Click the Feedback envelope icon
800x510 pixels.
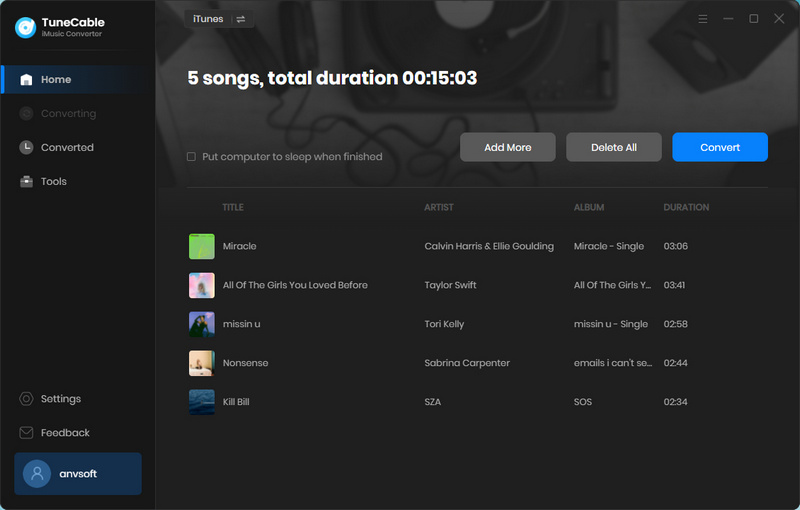tap(26, 432)
